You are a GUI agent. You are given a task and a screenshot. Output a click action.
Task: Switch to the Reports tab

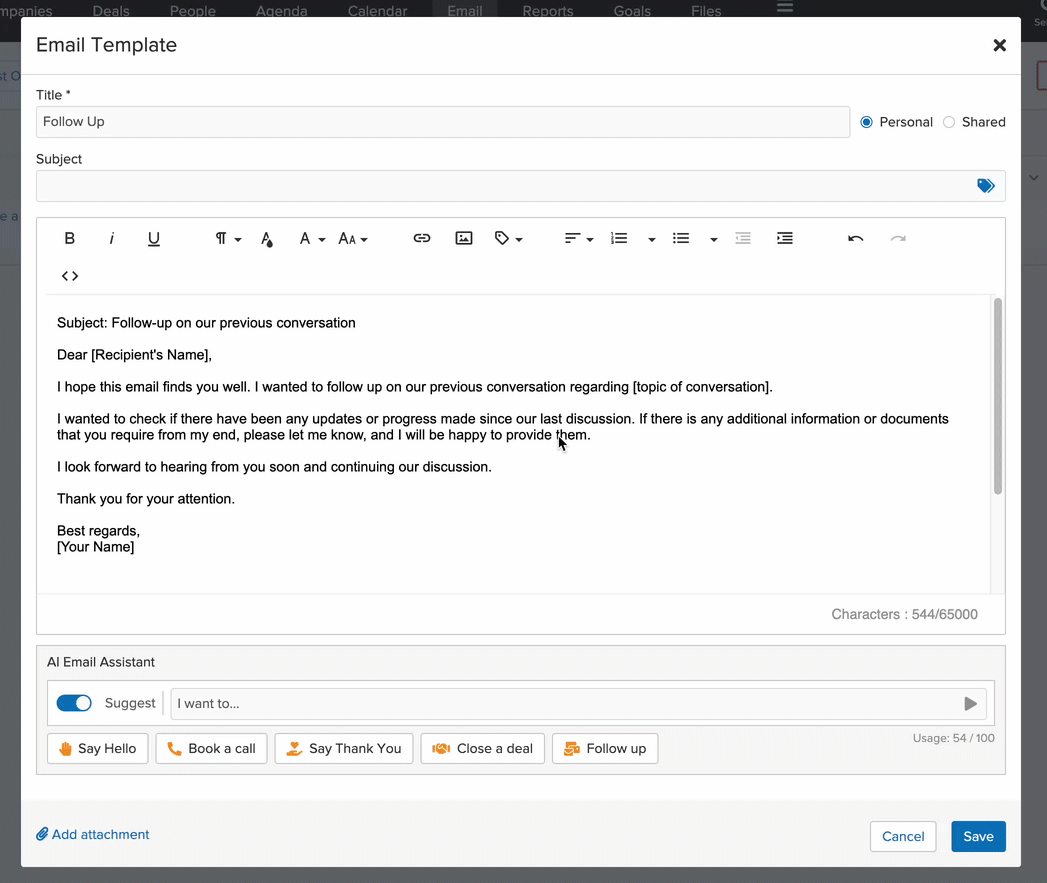[548, 11]
